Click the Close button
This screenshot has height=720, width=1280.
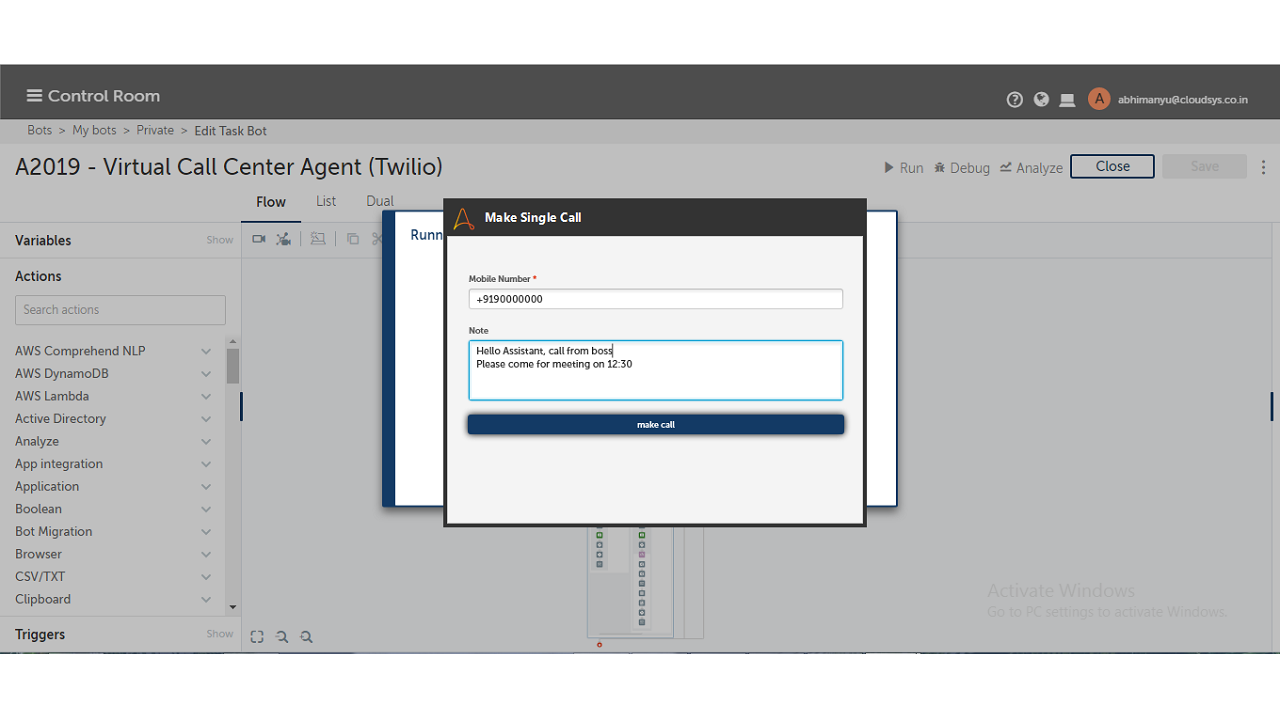[x=1112, y=166]
